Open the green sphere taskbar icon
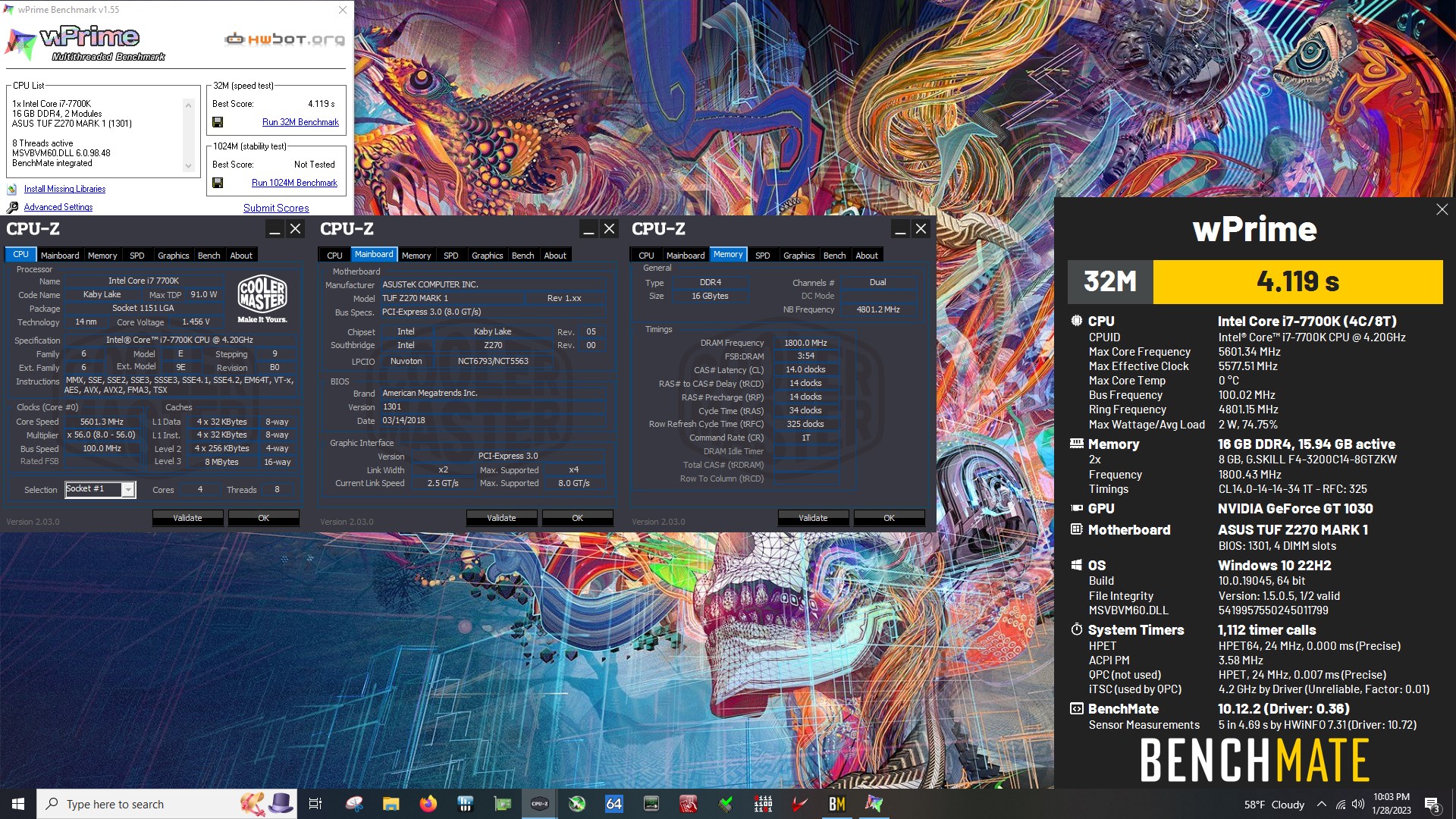Viewport: 1456px width, 819px height. click(577, 804)
